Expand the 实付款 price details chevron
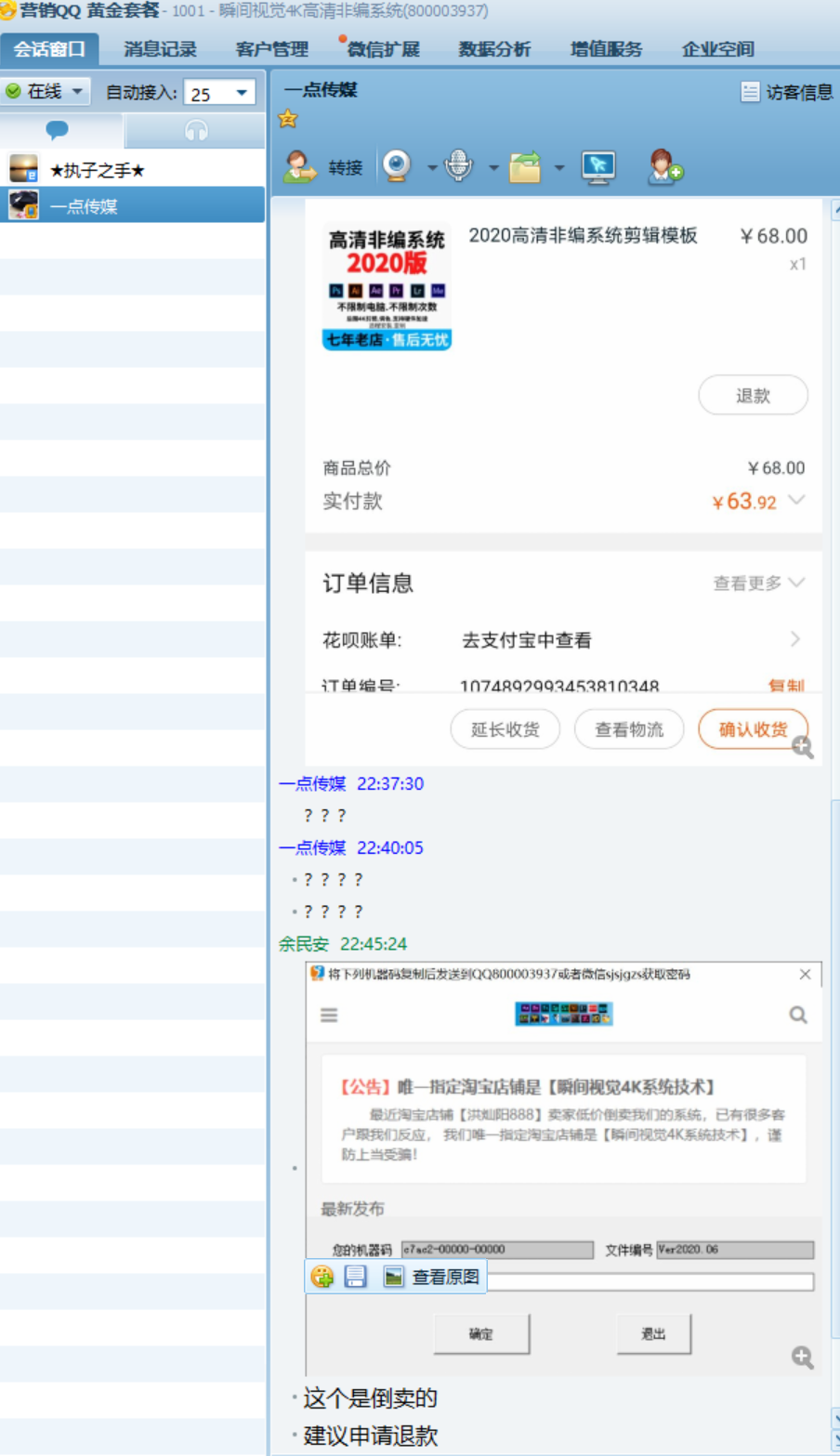This screenshot has height=1456, width=840. (x=796, y=501)
